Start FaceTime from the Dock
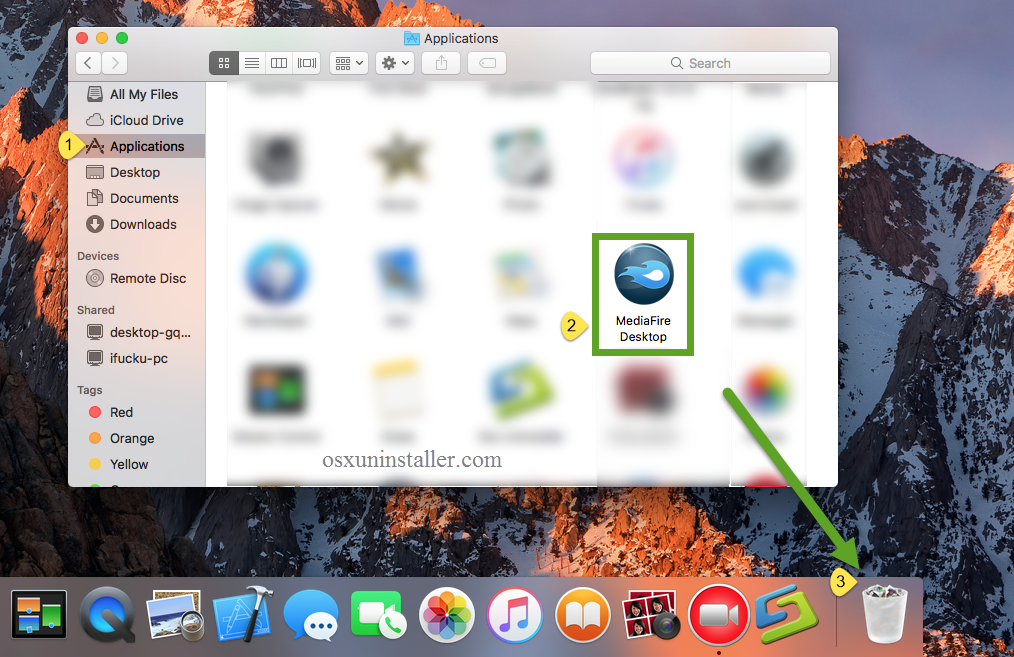 (379, 615)
